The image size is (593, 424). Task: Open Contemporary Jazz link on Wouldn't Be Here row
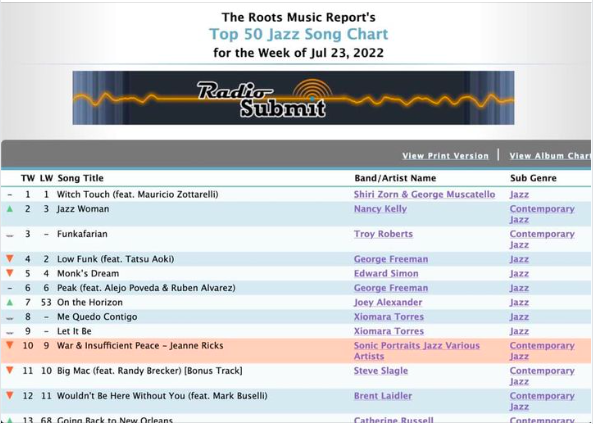542,401
